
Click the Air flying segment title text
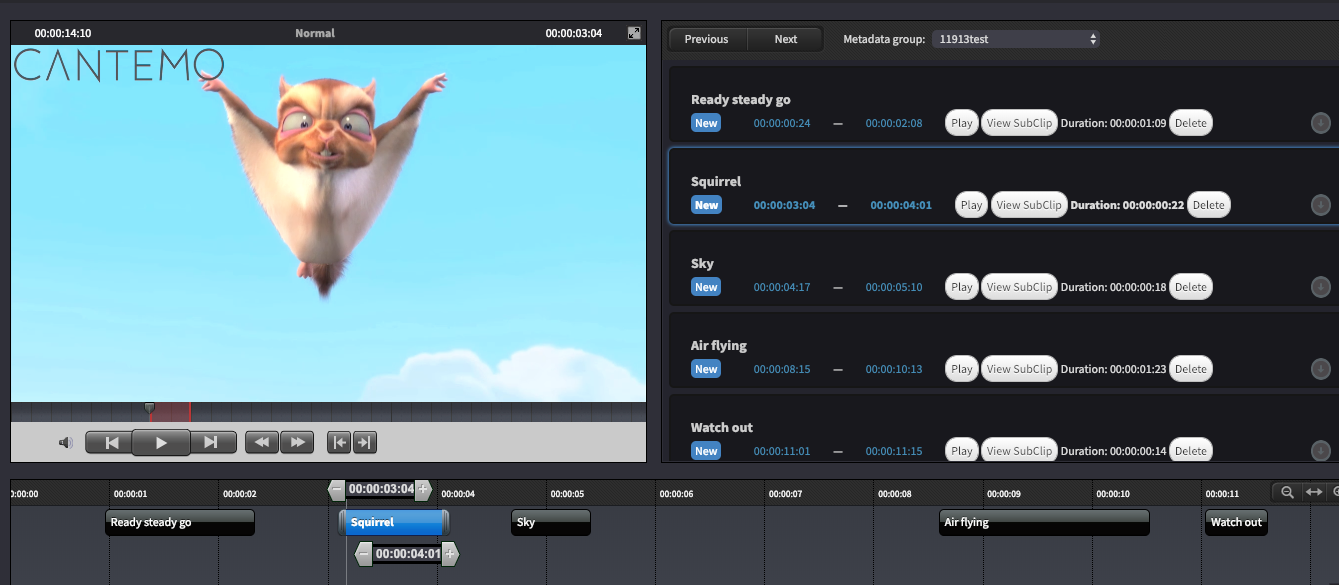point(719,346)
